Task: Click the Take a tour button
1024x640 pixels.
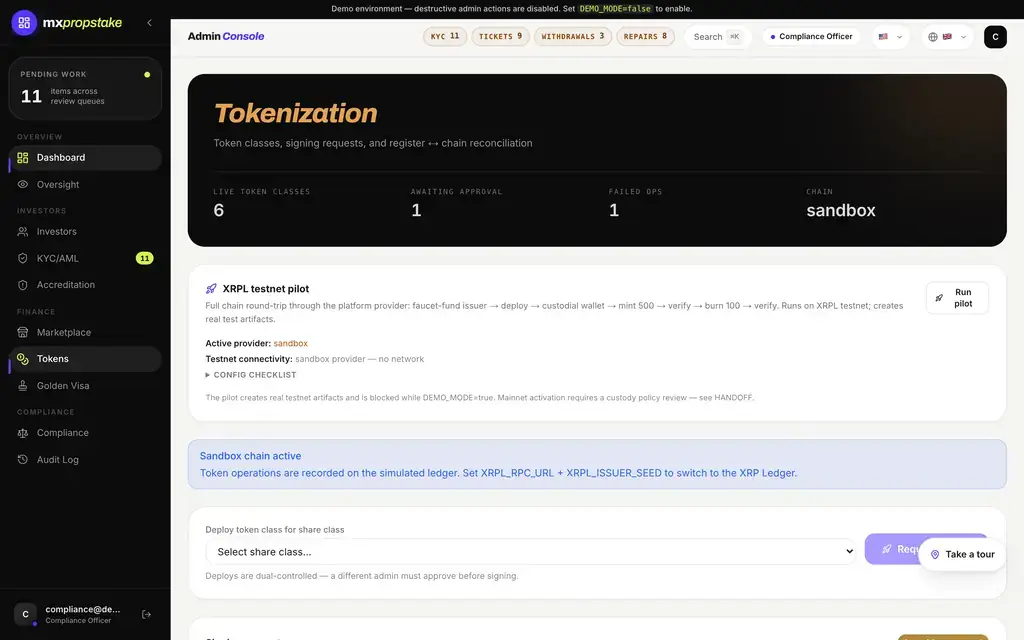Action: (962, 554)
